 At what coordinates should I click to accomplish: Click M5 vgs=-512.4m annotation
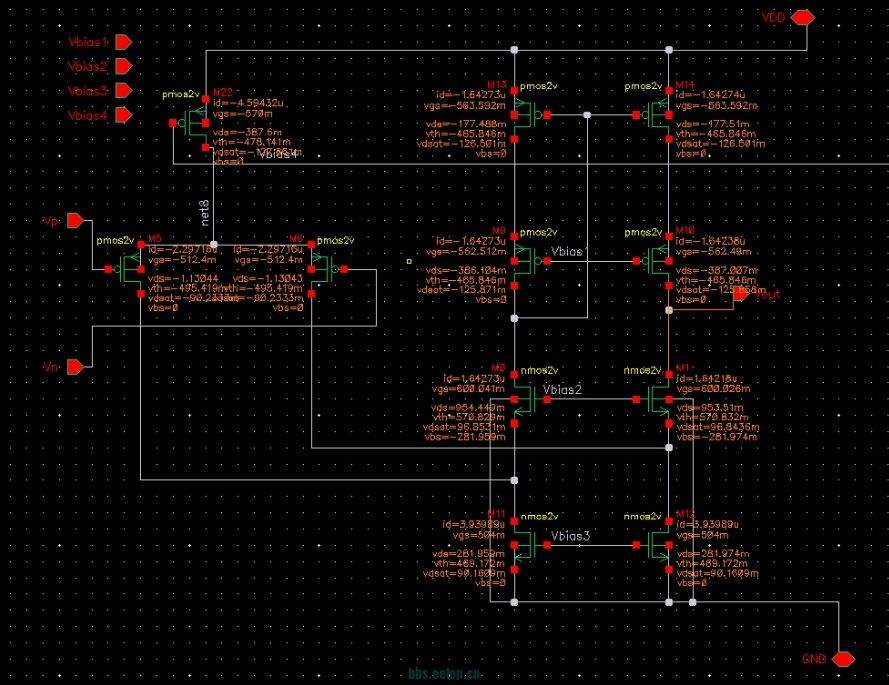pyautogui.click(x=182, y=260)
